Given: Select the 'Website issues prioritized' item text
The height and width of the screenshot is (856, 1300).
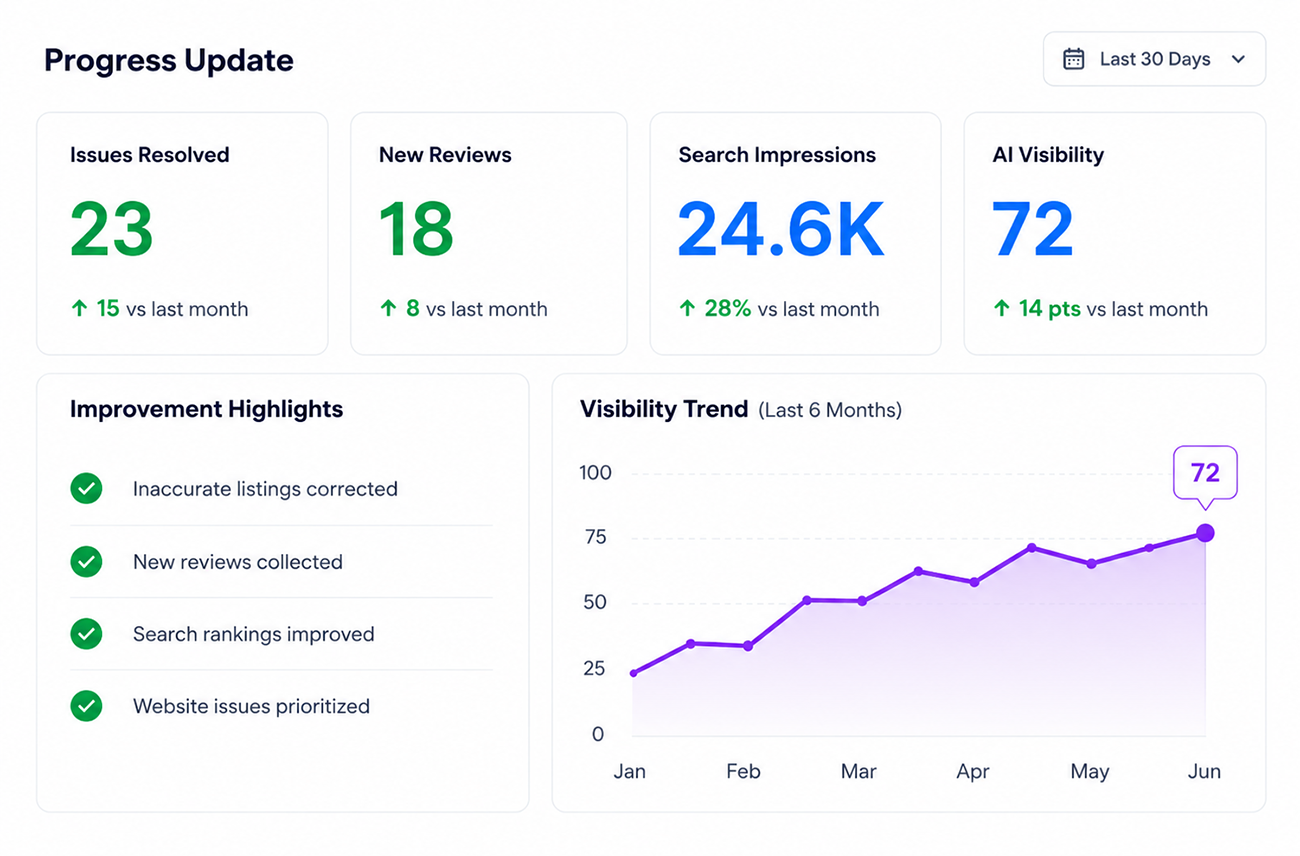Looking at the screenshot, I should (251, 706).
